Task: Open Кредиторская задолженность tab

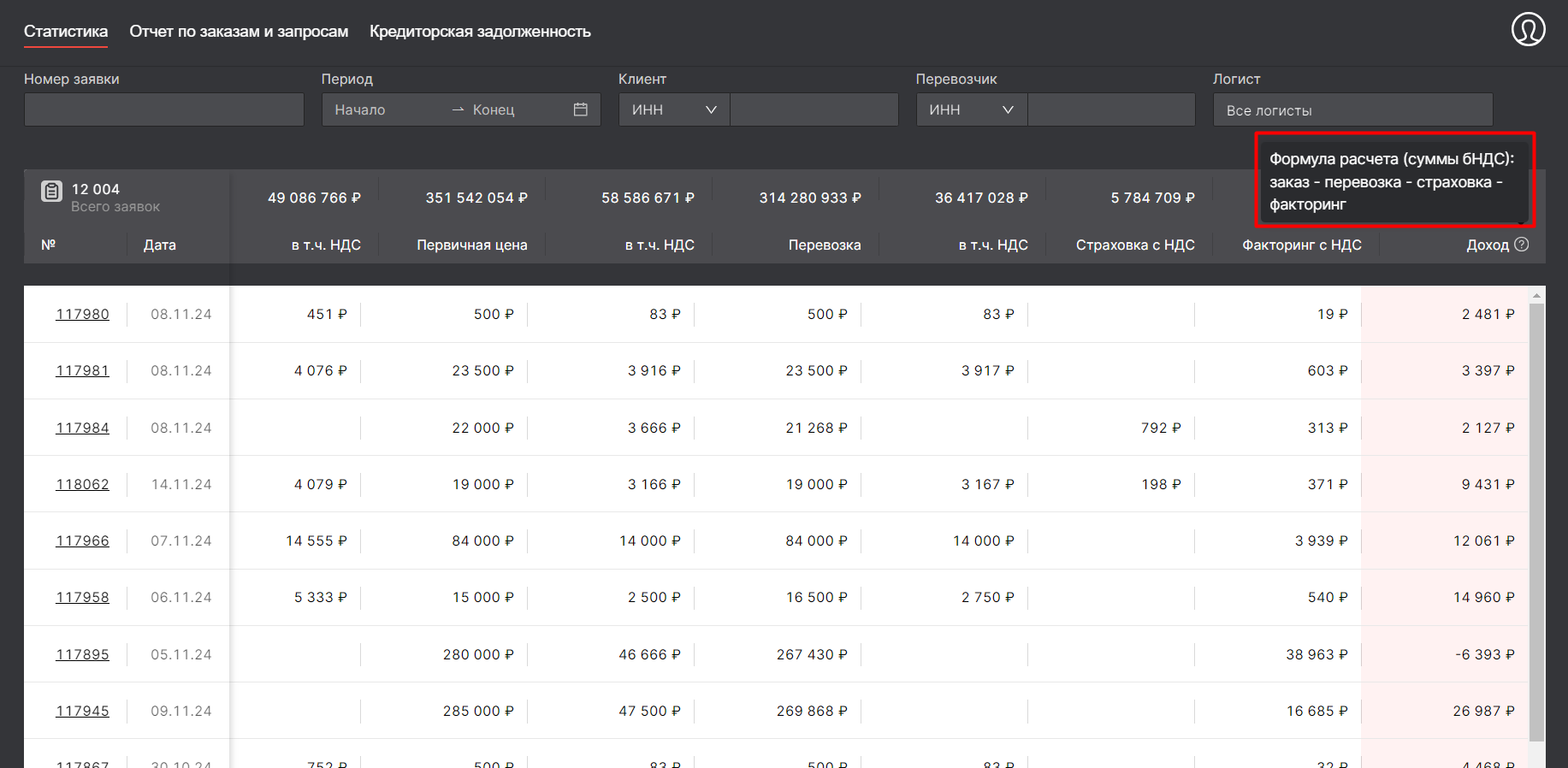Action: coord(480,32)
